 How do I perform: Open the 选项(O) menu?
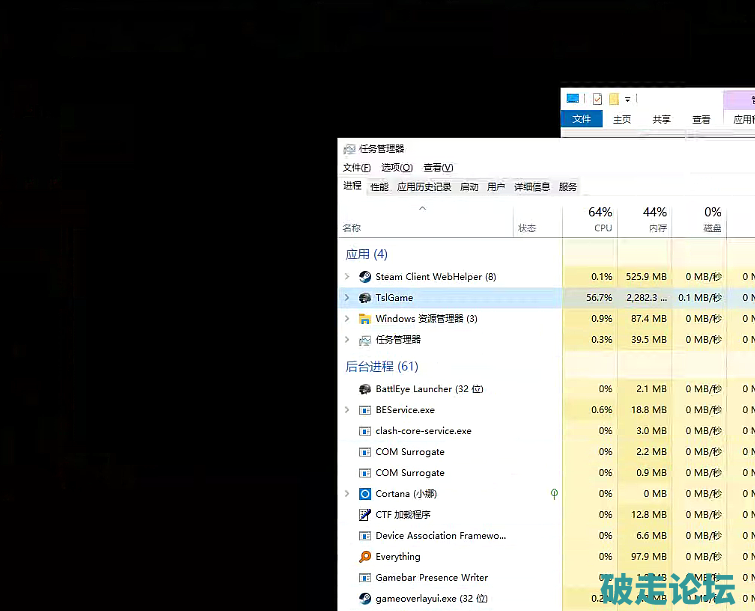(x=397, y=168)
